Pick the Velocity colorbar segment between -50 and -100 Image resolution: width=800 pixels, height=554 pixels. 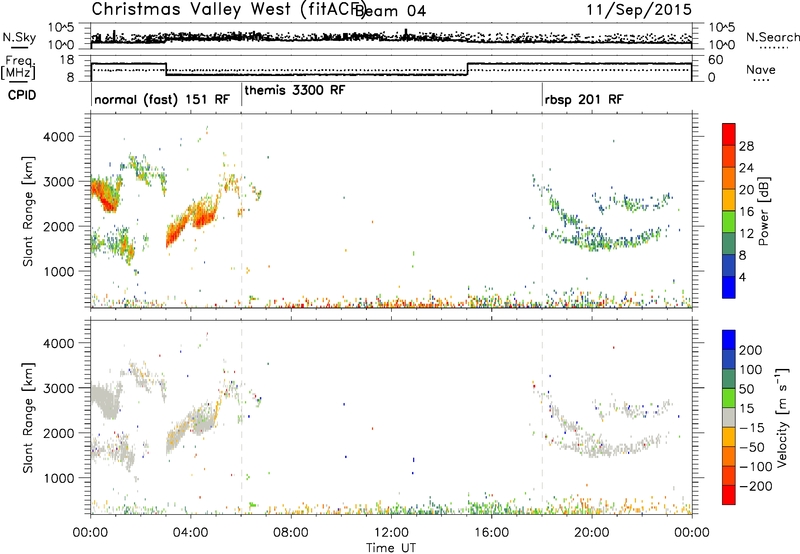tap(729, 456)
